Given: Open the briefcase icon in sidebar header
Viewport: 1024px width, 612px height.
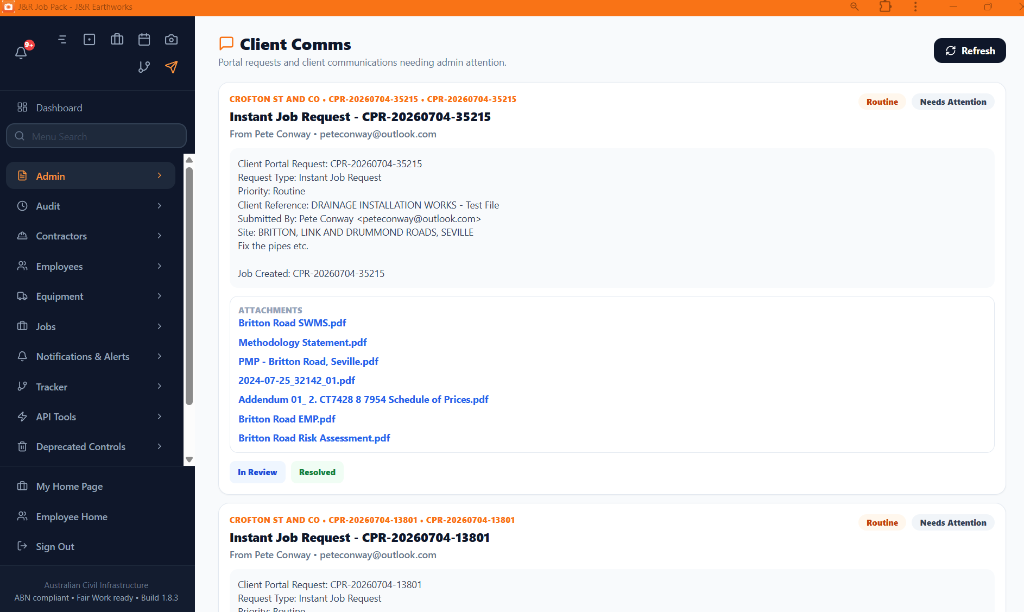Looking at the screenshot, I should 117,39.
